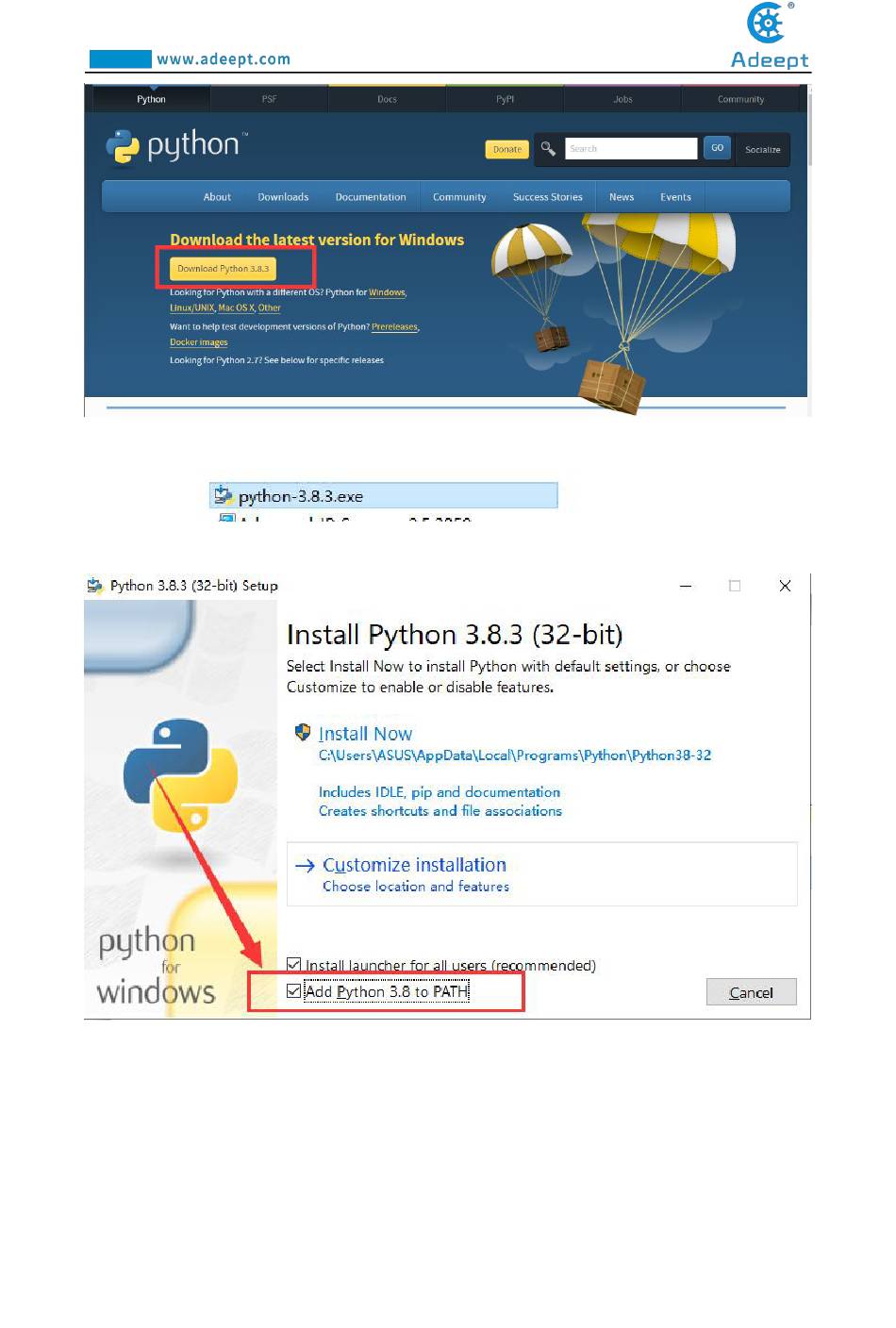
Task: Enable Add Python 3.8 to PATH checkbox
Action: pyautogui.click(x=294, y=991)
